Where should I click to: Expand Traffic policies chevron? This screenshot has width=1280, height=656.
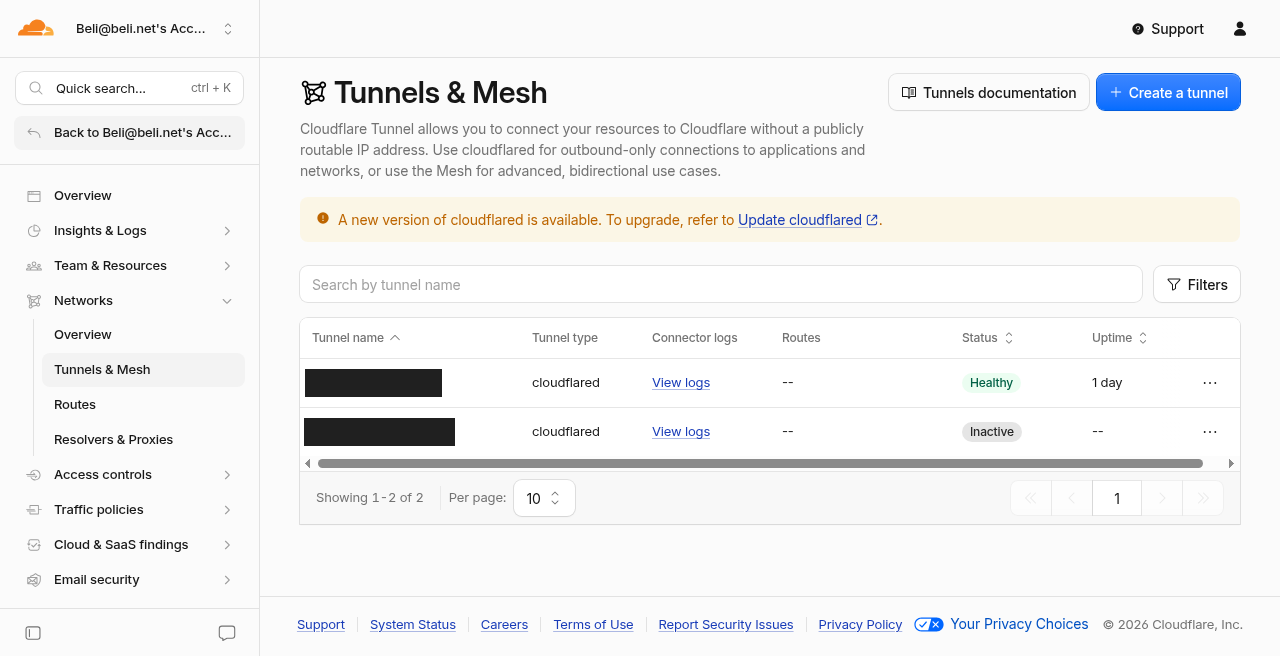227,510
